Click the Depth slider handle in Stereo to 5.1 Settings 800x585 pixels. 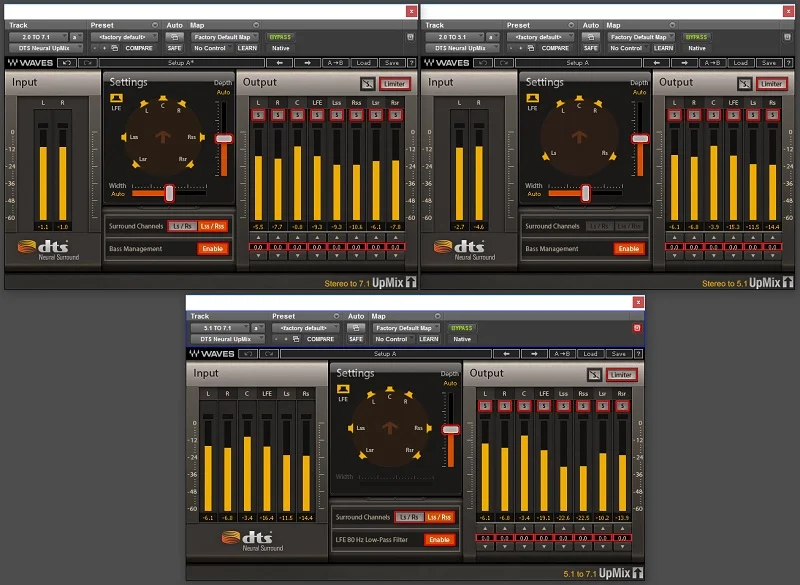pyautogui.click(x=640, y=138)
